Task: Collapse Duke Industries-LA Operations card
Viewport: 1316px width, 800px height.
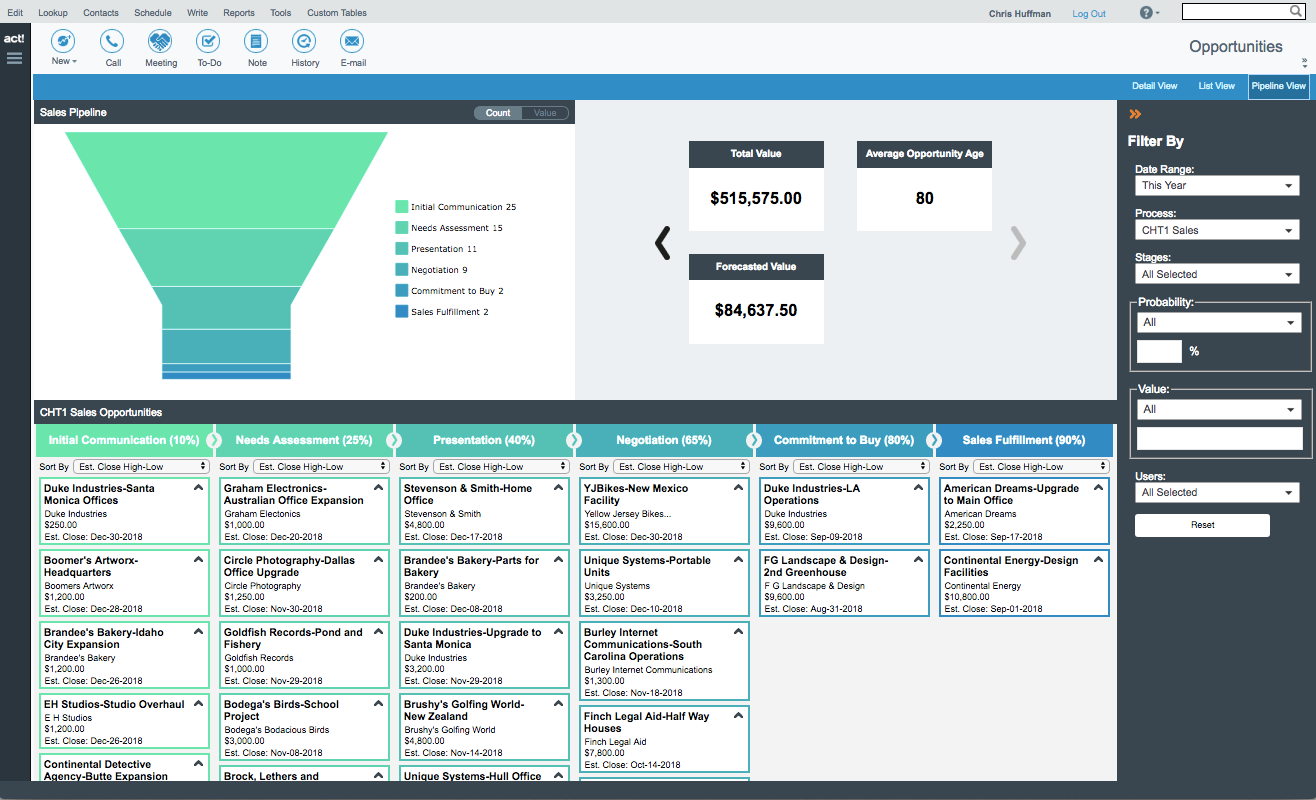Action: [918, 488]
